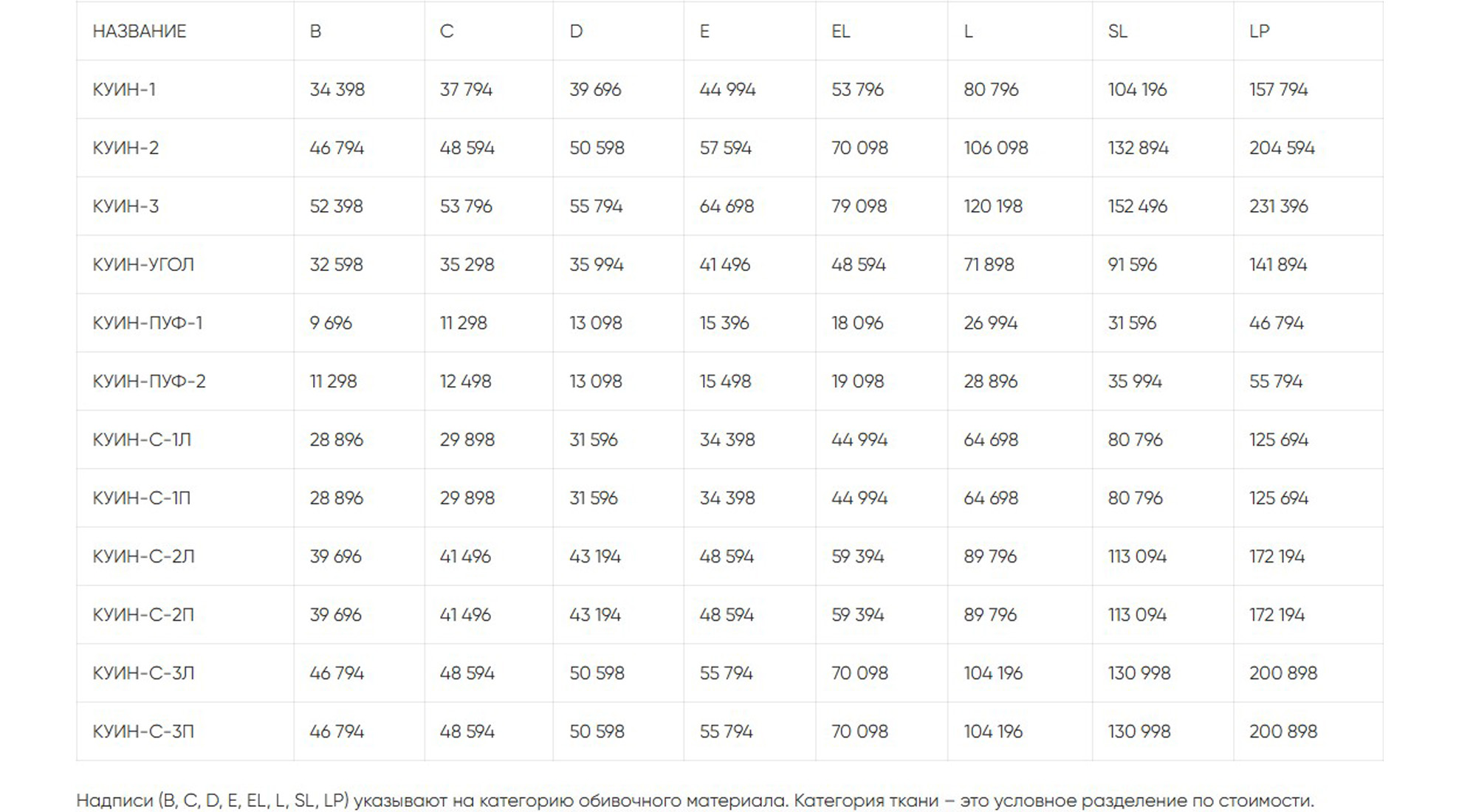Click price 157 794 for КУИН-1

click(x=1278, y=90)
